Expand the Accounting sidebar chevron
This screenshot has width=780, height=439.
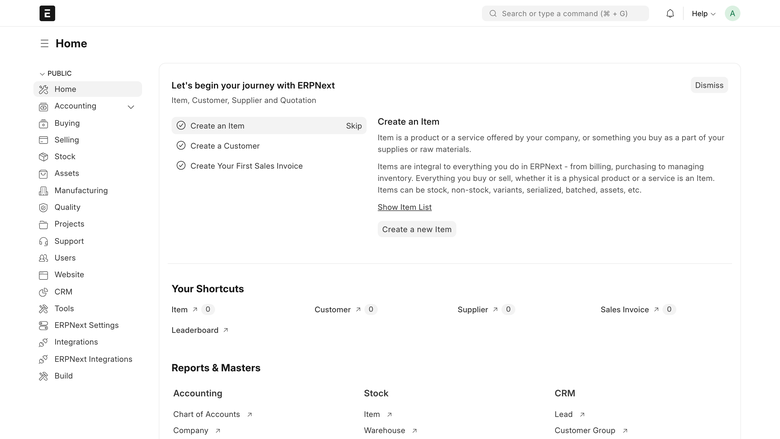pyautogui.click(x=131, y=107)
